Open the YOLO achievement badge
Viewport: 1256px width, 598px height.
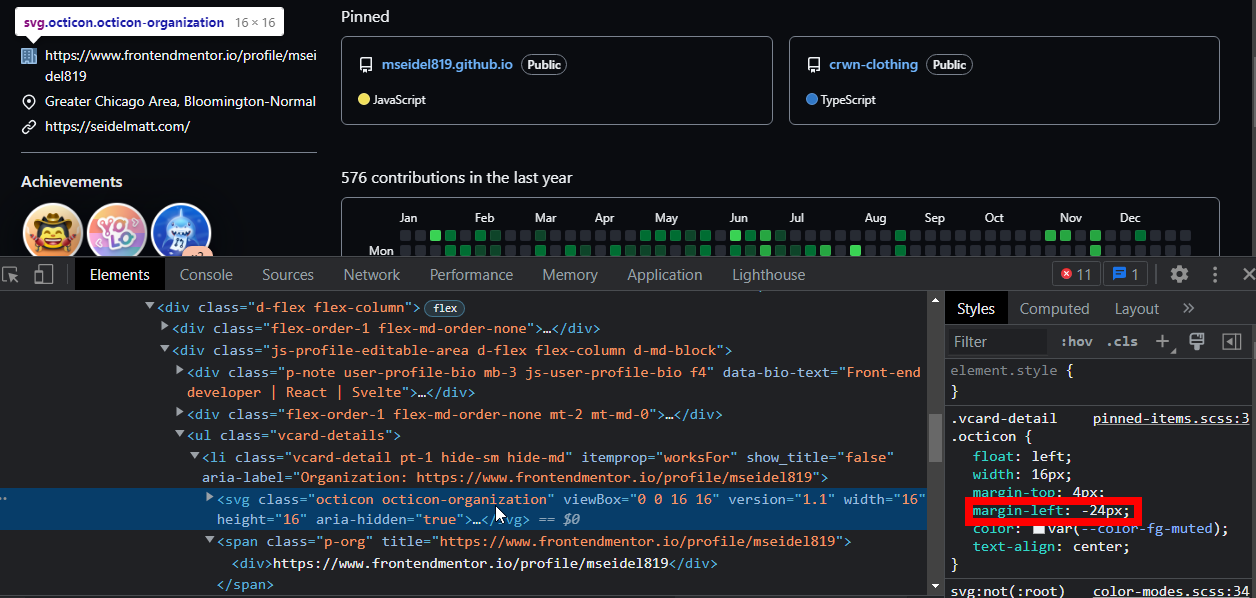(x=116, y=232)
